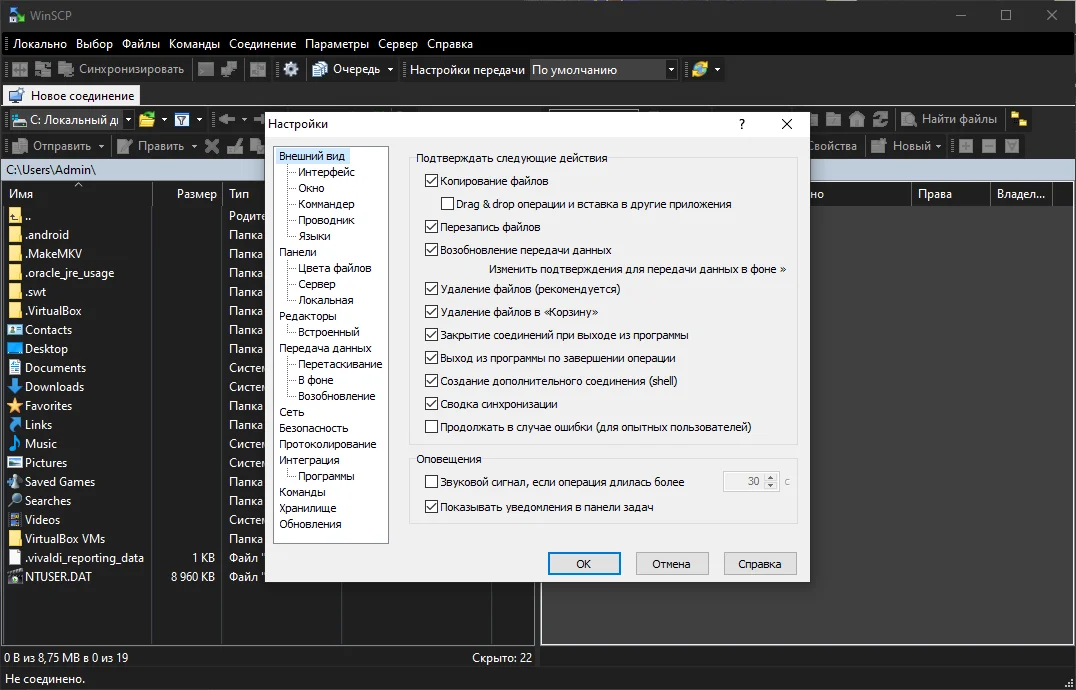Open the 'Соединение' menu

[263, 44]
